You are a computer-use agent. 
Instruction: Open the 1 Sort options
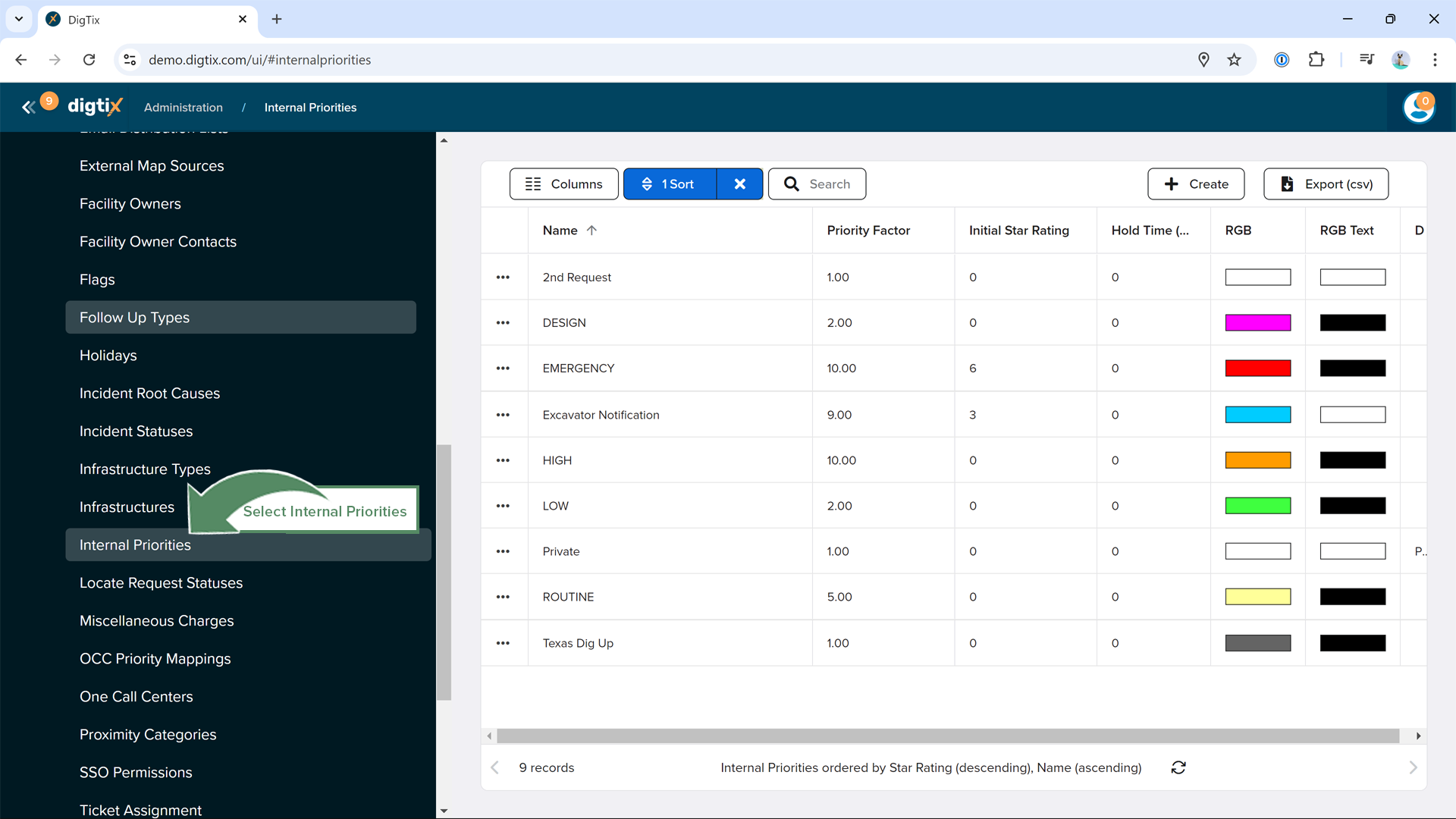(670, 184)
